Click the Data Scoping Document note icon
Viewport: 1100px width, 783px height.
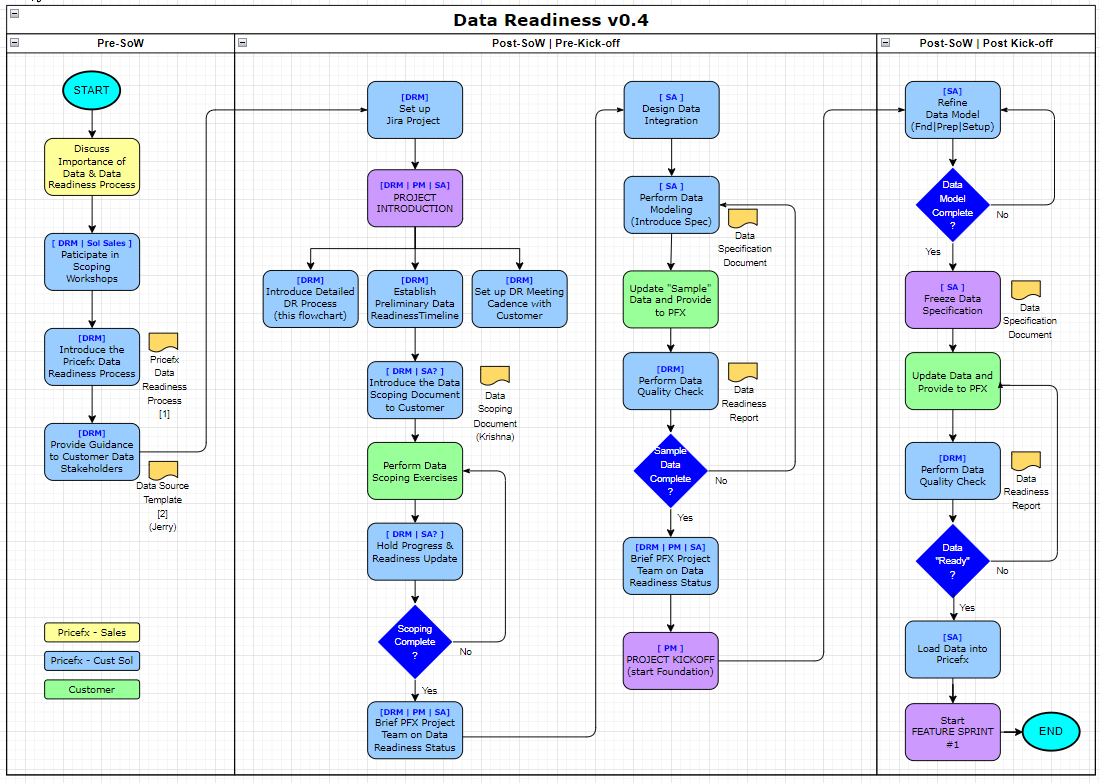[x=494, y=375]
